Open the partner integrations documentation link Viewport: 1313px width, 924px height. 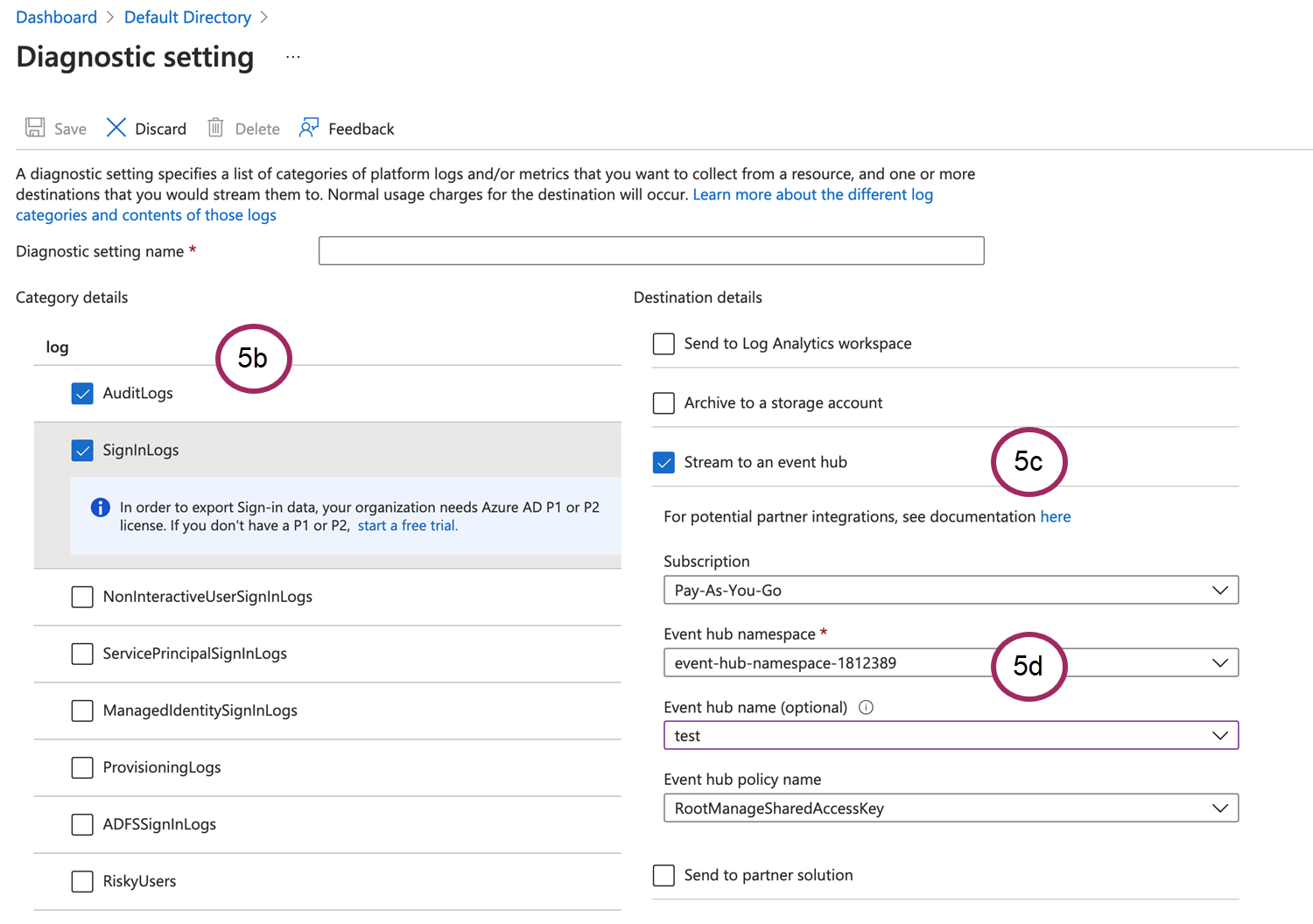[x=1055, y=516]
